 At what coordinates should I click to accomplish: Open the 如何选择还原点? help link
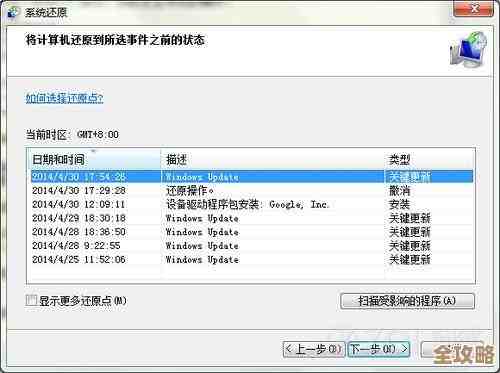(x=65, y=98)
